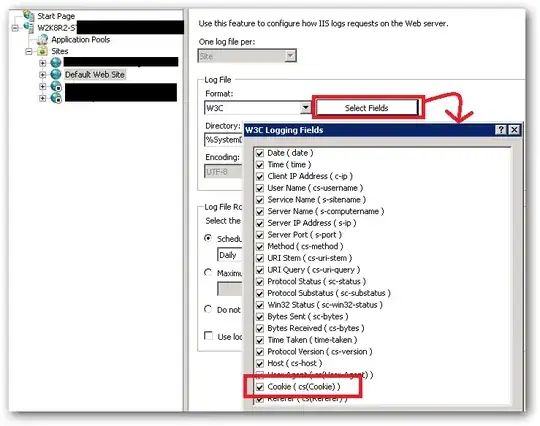Toggle Time Taken ( time-taken ) checkbox
Viewport: 540px width, 426px height.
tap(260, 341)
